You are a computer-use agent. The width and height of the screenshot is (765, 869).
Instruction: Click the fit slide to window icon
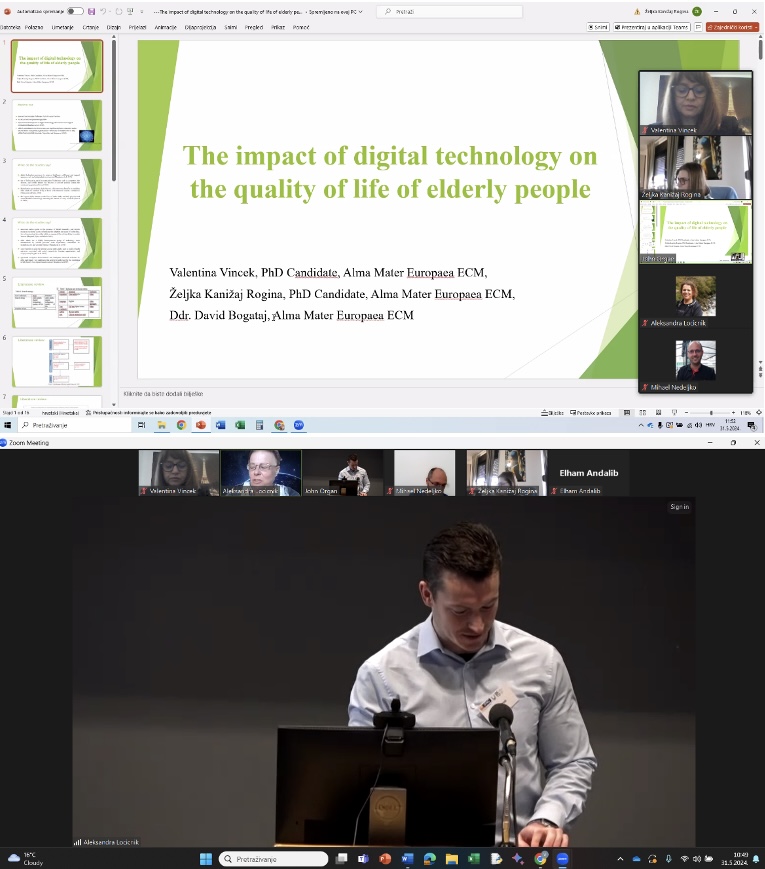759,413
